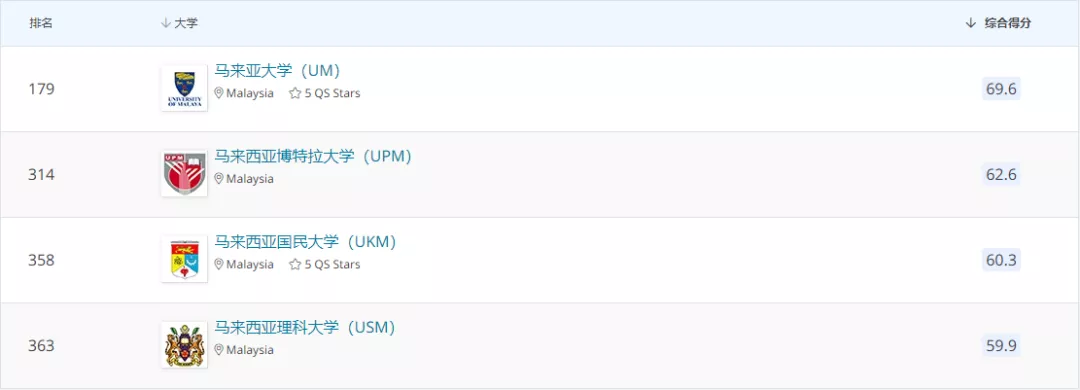Sort by the 综合得分 column arrow
Viewport: 1080px width, 390px height.
pos(970,23)
